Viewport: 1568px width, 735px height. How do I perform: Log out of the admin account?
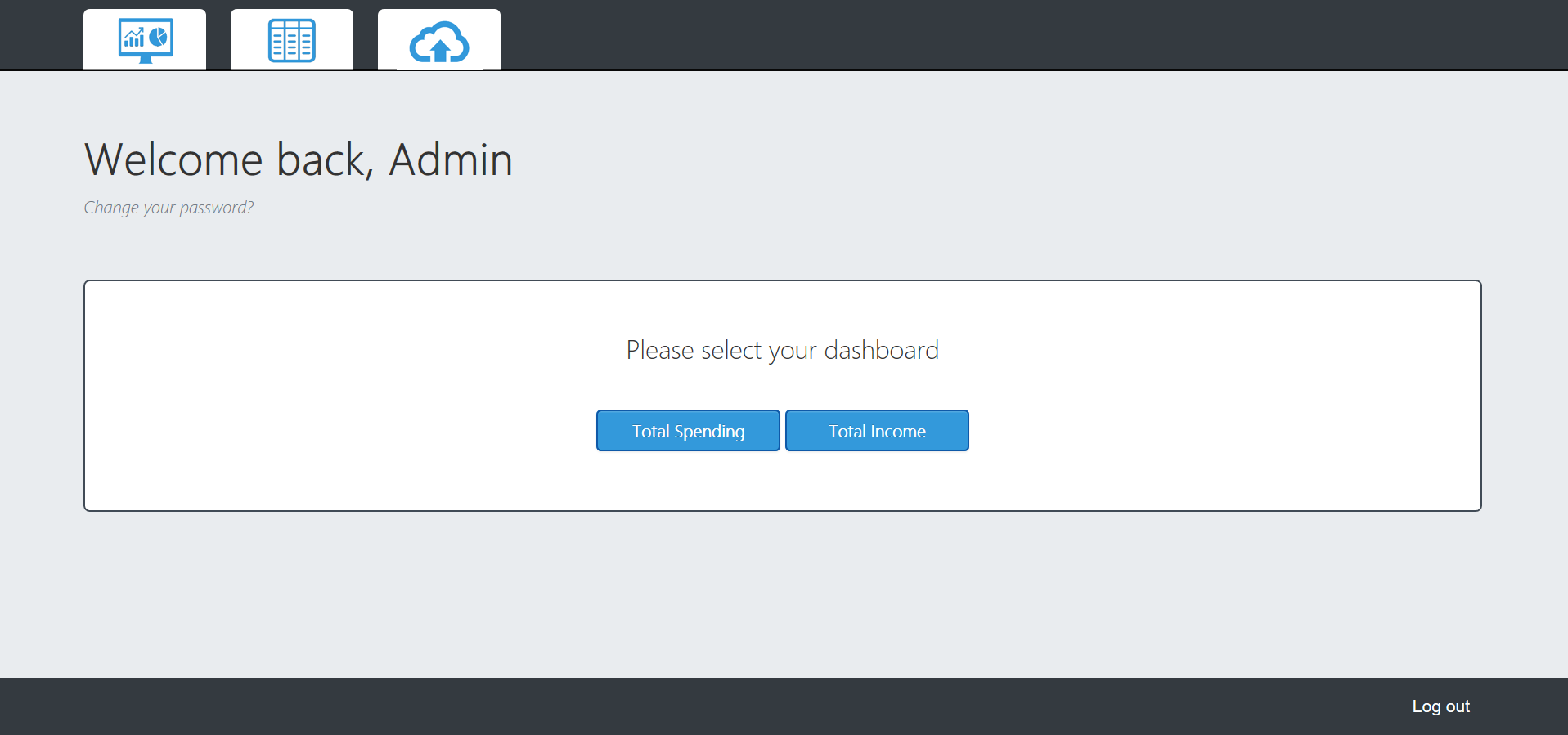click(x=1440, y=706)
